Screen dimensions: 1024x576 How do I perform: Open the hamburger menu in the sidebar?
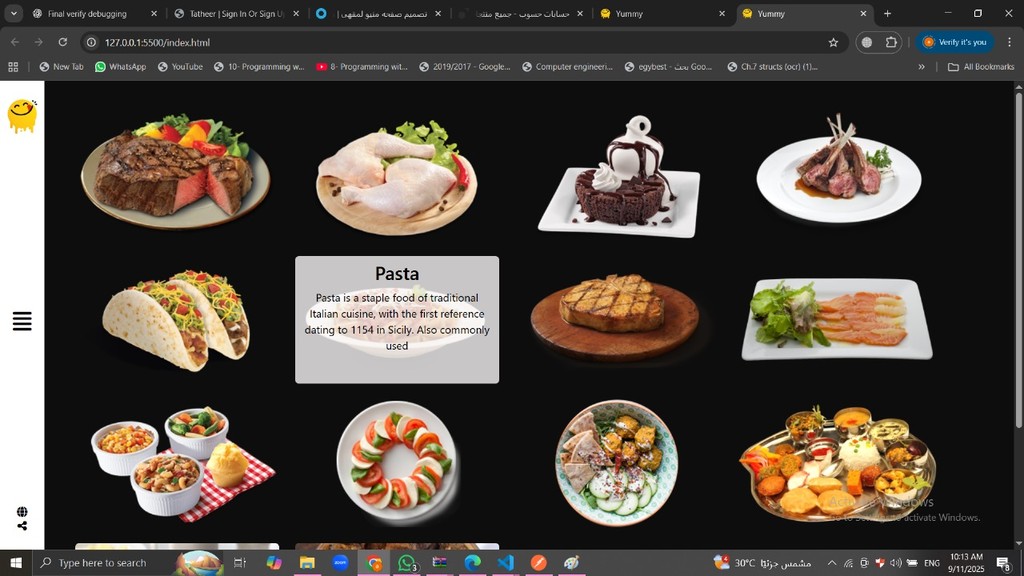pos(22,321)
